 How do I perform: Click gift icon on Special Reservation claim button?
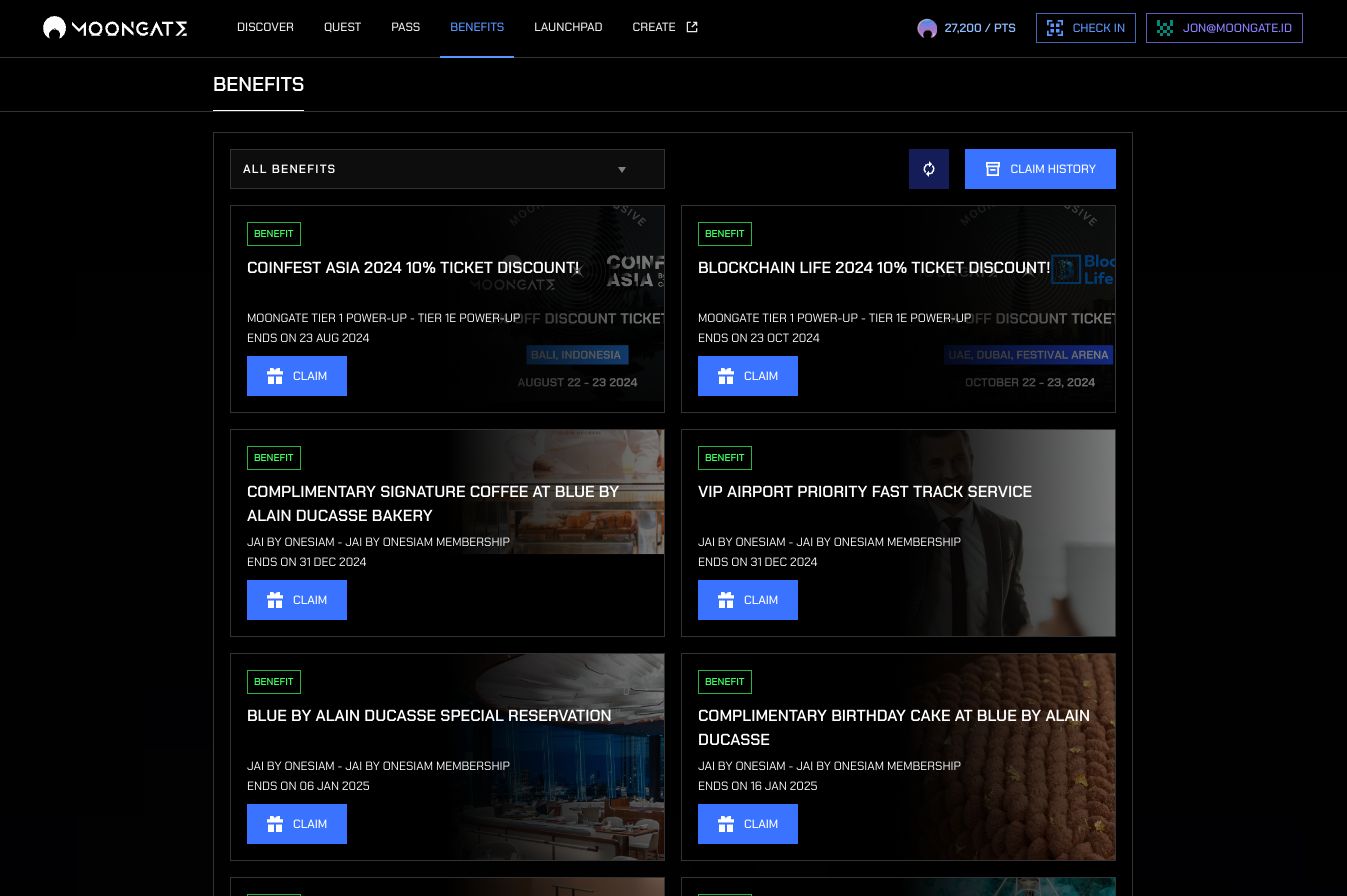point(275,824)
